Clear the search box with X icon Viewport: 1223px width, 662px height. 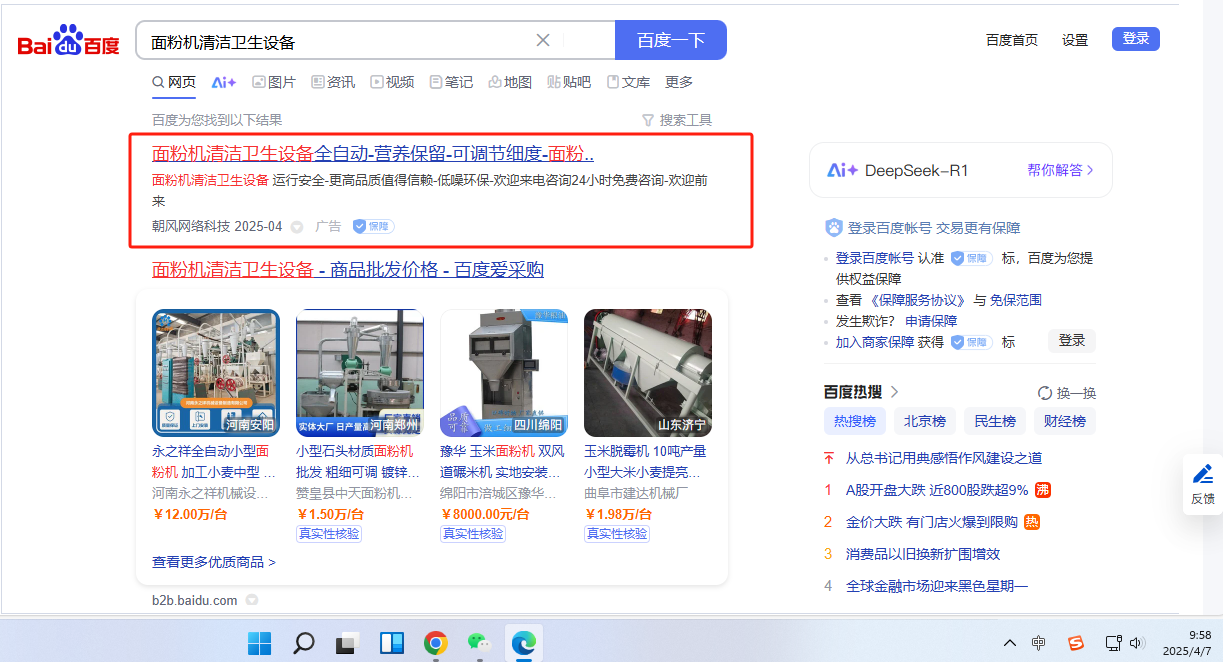coord(543,40)
